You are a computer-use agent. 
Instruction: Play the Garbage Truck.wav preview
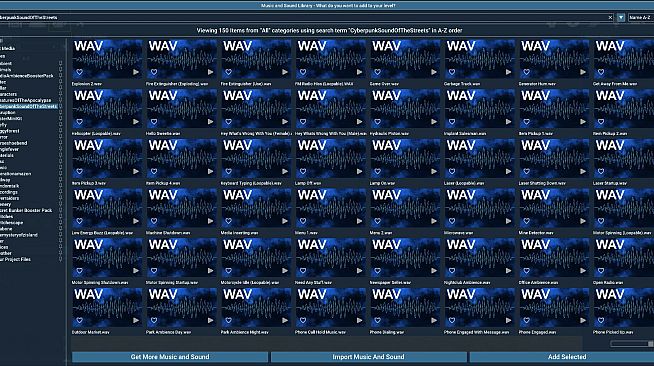click(508, 72)
